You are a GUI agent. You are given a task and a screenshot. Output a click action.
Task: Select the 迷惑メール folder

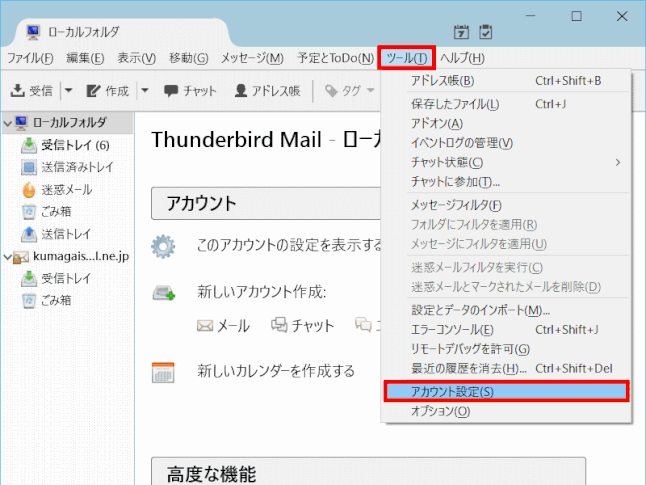click(56, 190)
